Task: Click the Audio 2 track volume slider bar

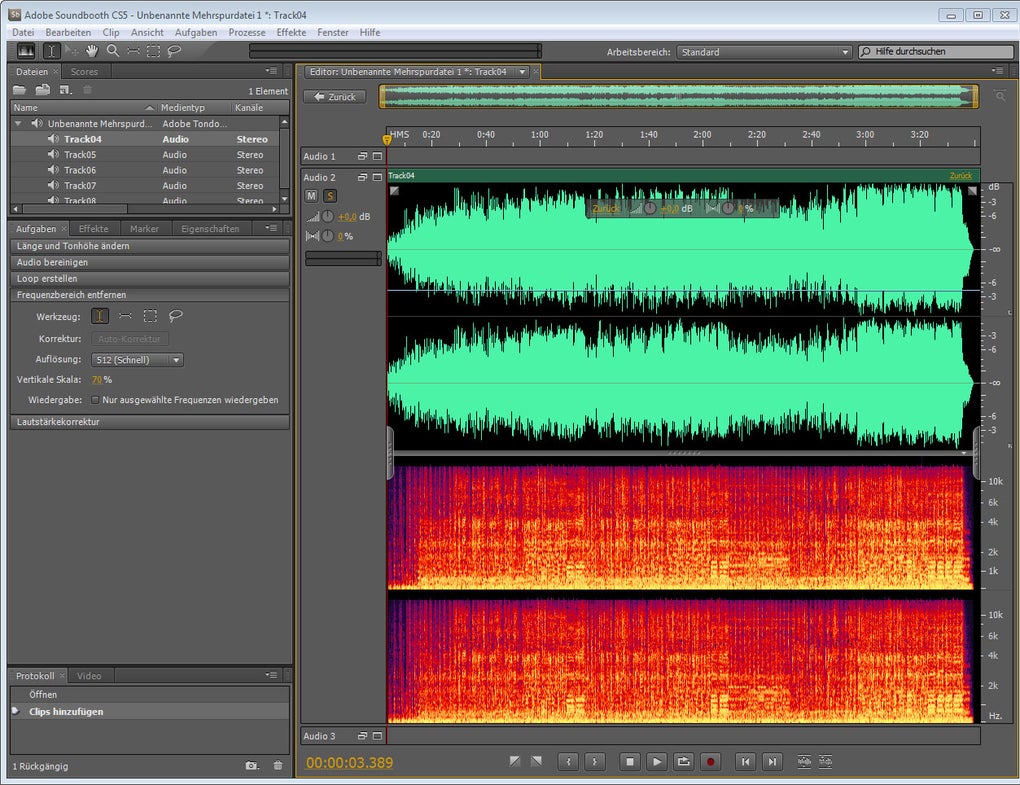Action: point(342,258)
